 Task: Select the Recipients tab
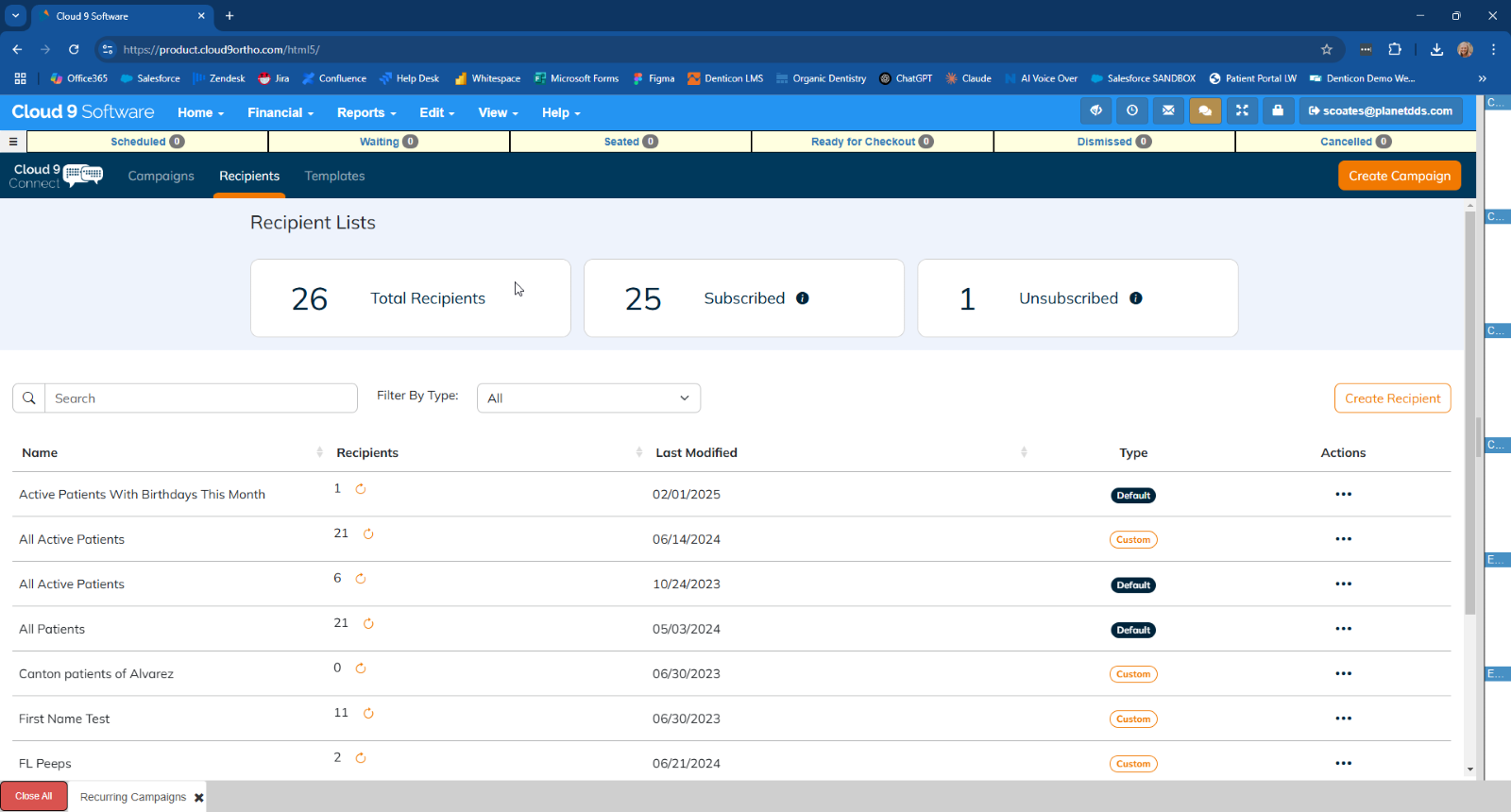click(x=249, y=177)
